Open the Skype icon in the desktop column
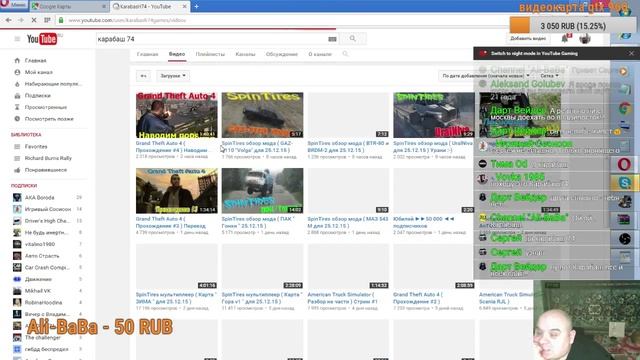 click(x=624, y=182)
